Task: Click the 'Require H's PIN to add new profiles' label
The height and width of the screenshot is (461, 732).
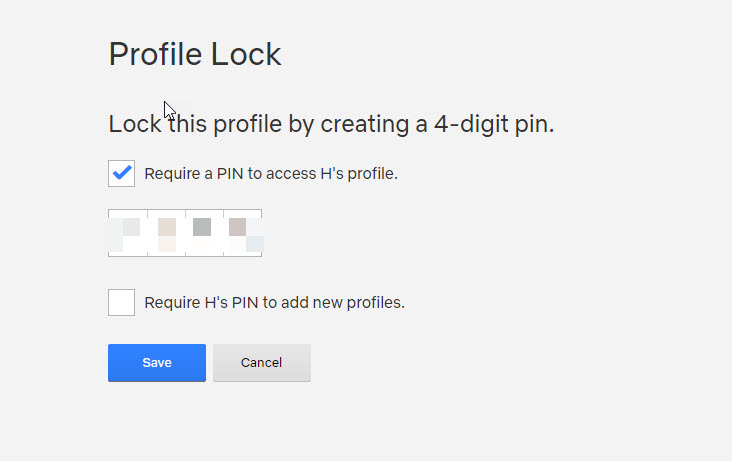Action: 274,303
